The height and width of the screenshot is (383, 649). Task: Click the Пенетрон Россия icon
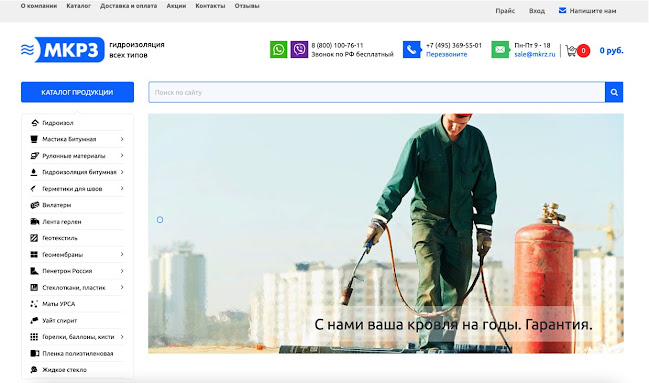34,271
